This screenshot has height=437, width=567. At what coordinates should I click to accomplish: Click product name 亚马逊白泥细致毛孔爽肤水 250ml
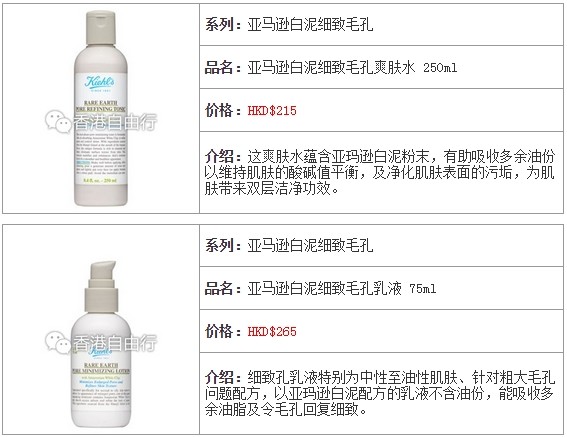[352, 67]
